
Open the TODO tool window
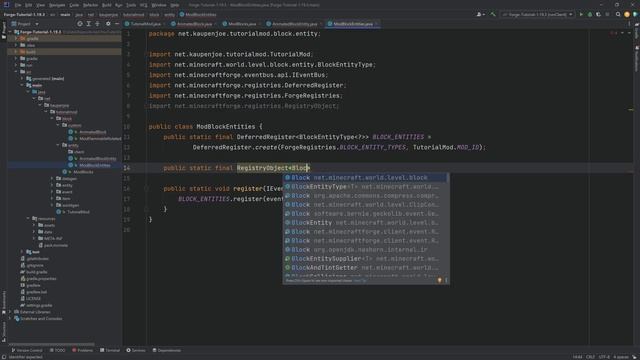tap(58, 350)
